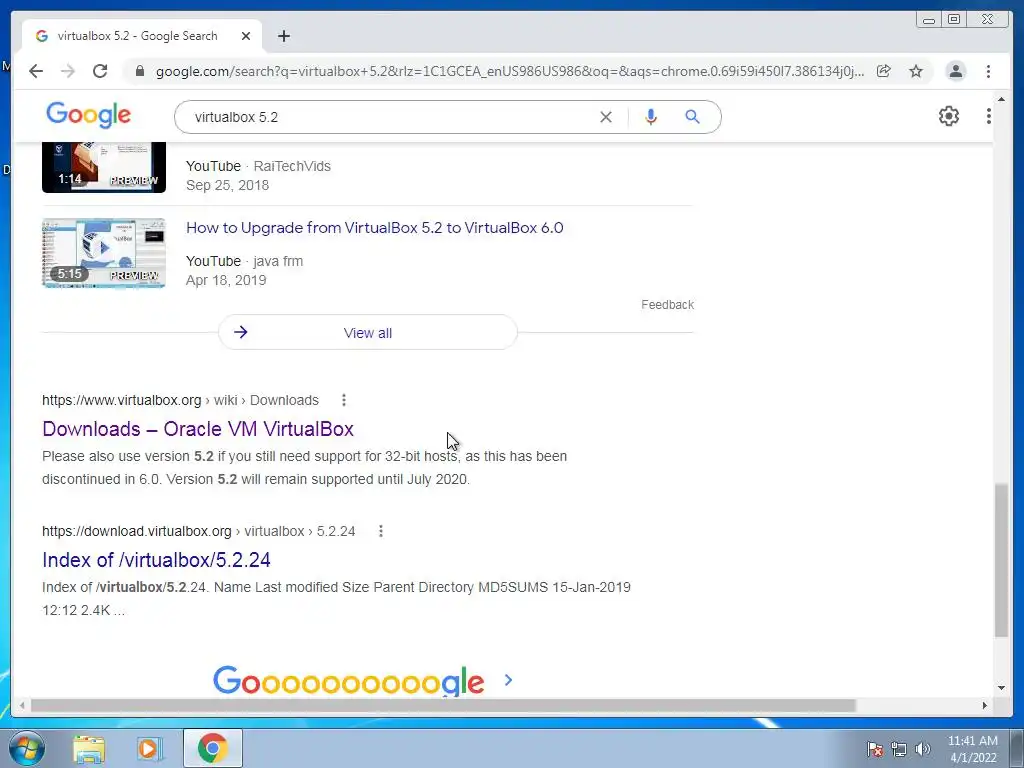Click the vertical scrollbar down arrow
Viewport: 1024px width, 768px height.
click(1001, 688)
